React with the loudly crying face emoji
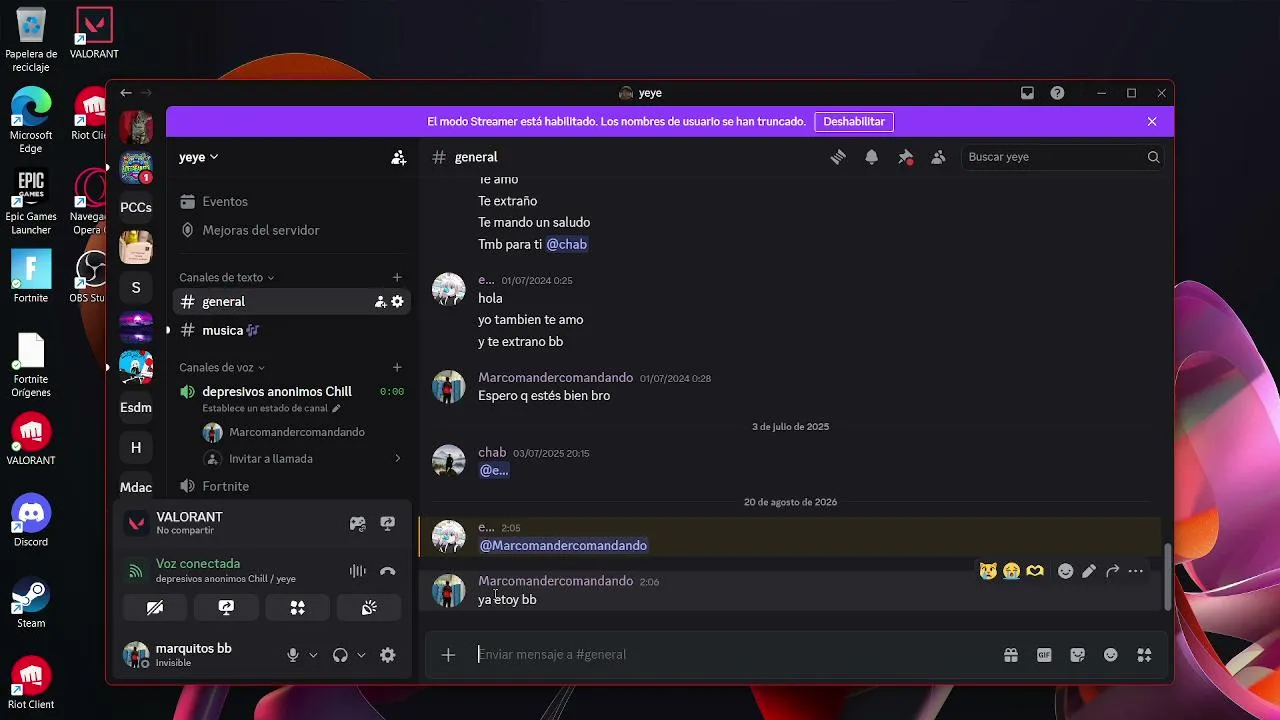 (x=1012, y=571)
